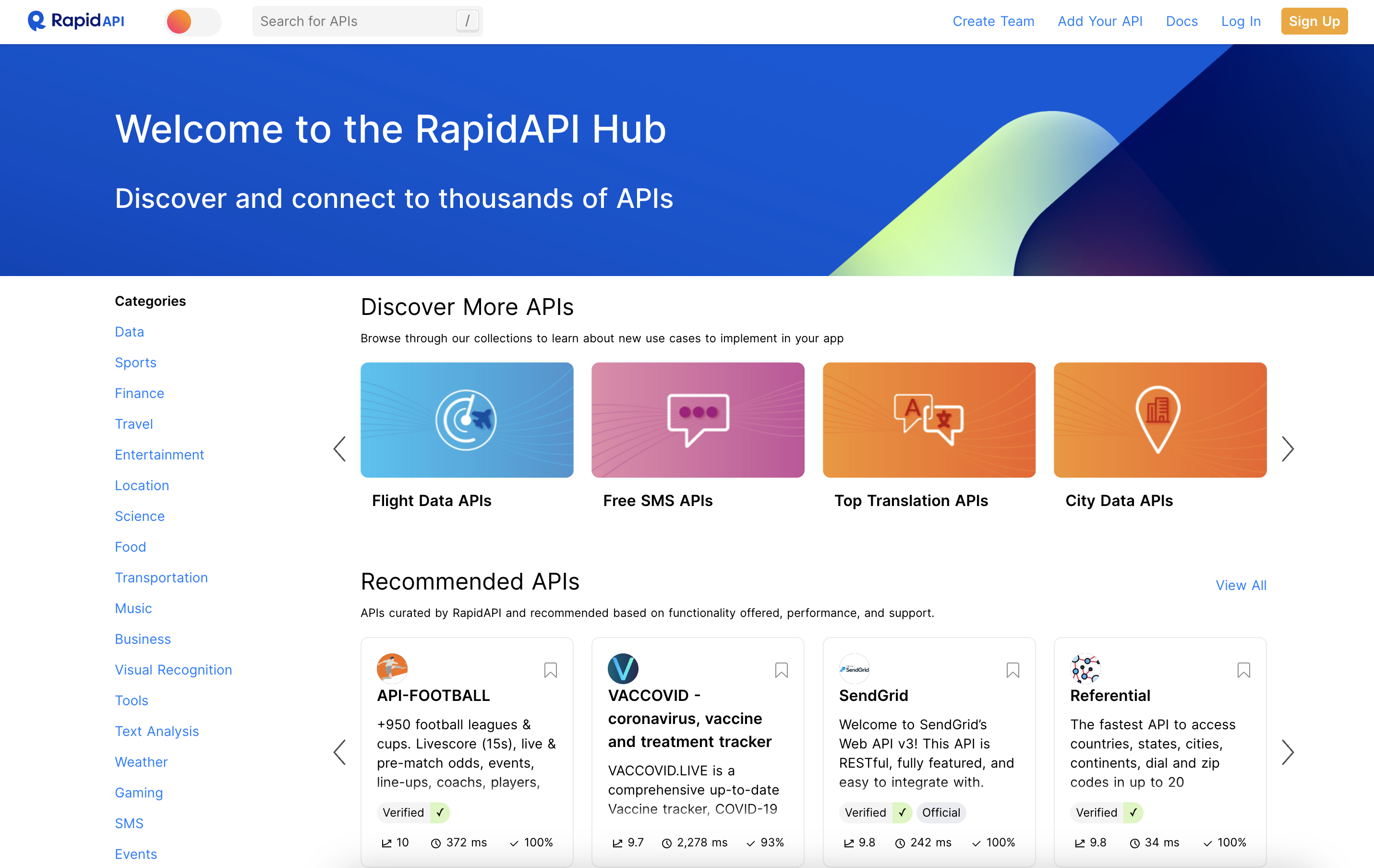Toggle the dark mode switch
Viewport: 1374px width, 868px height.
tap(193, 22)
